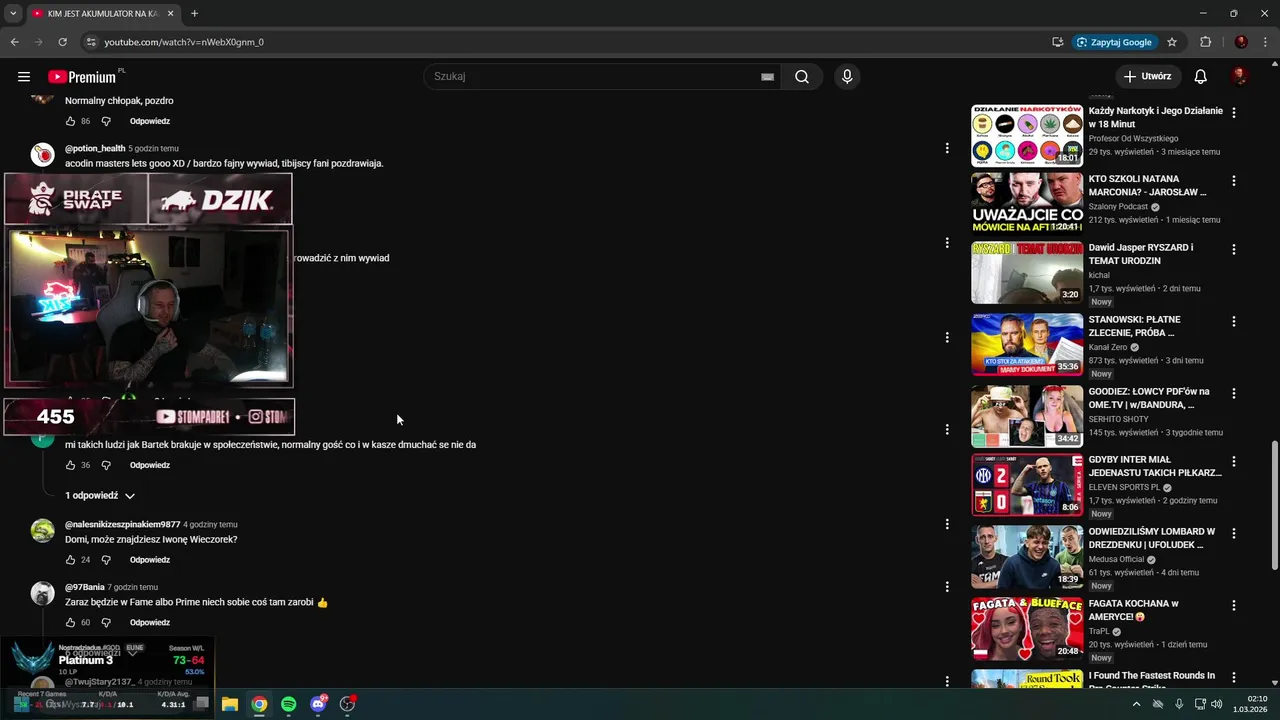Open 'FAGATA KOCHANA W AMERYCE' video title
Screen dimensions: 1280x720
1134,610
